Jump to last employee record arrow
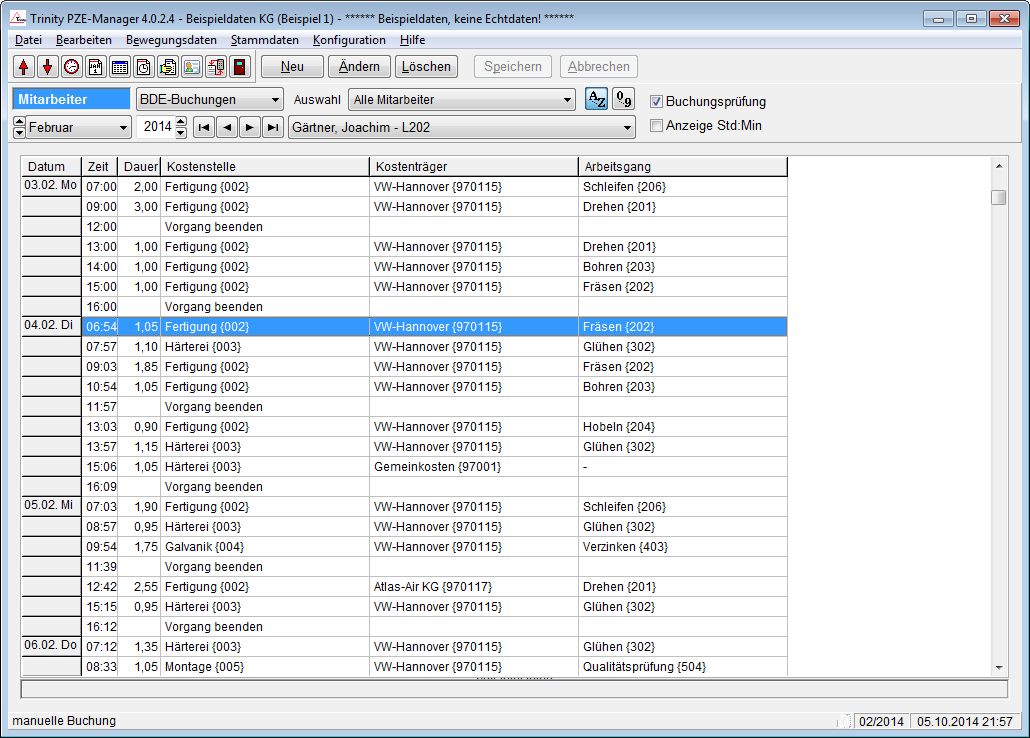This screenshot has height=738, width=1030. click(272, 127)
